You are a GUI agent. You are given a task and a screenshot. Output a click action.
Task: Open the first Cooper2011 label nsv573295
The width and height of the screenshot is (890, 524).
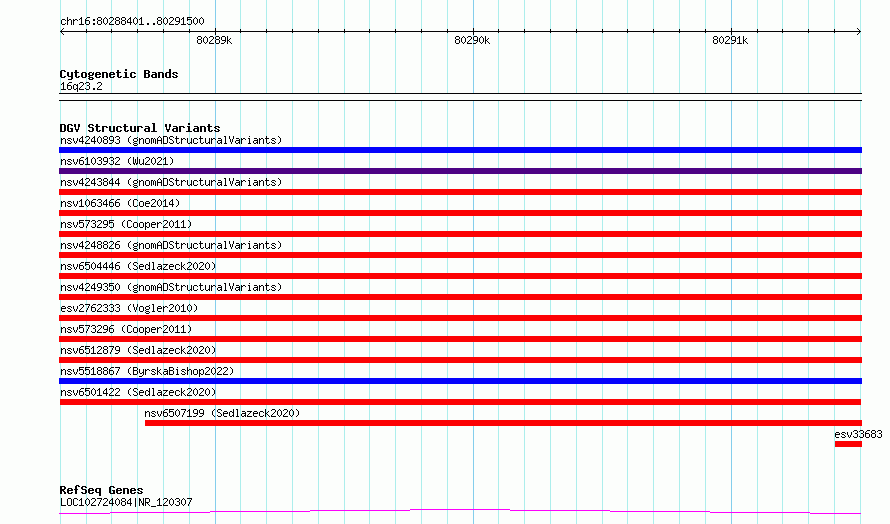pos(126,224)
